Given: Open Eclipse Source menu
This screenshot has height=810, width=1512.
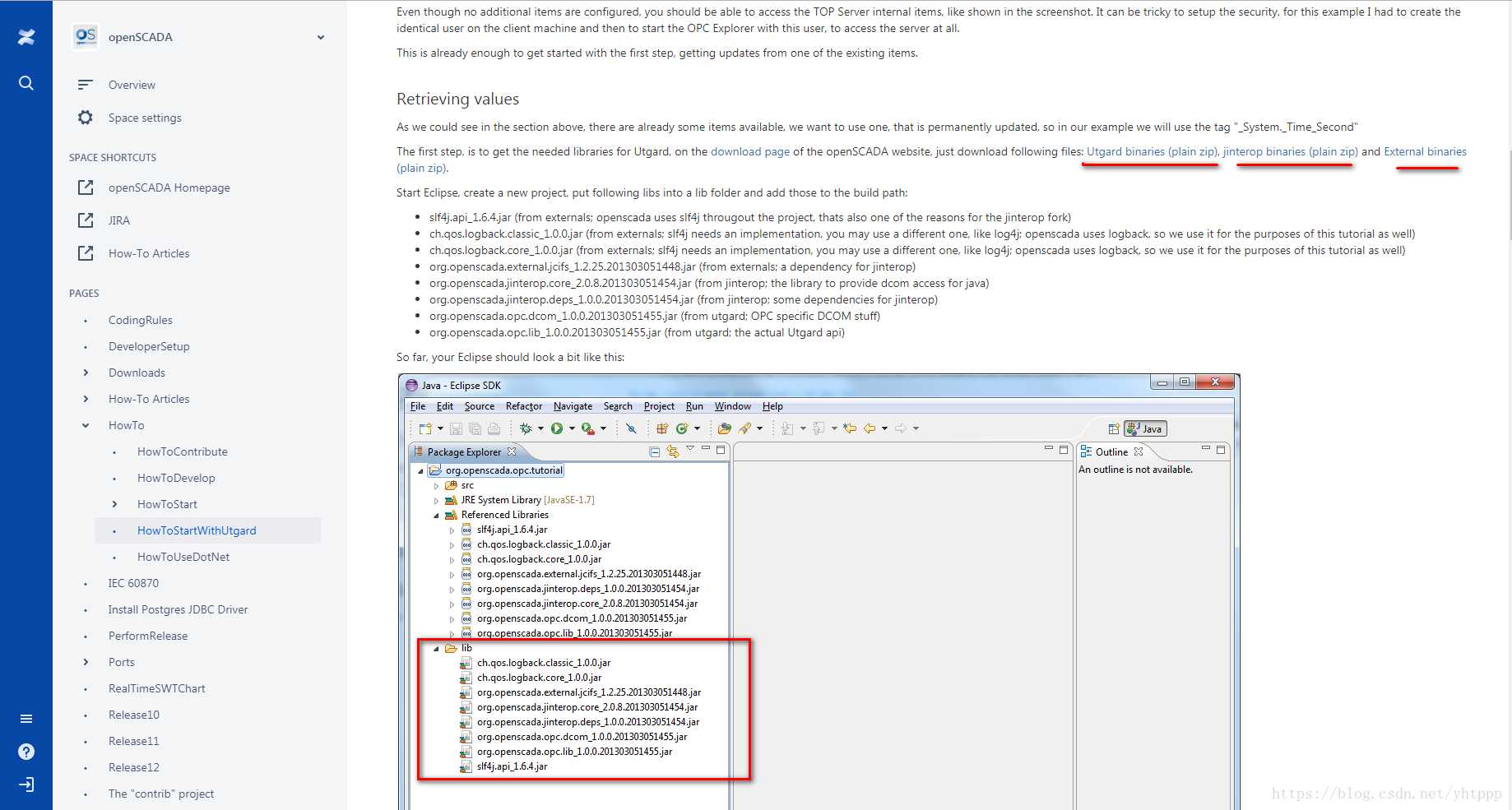Looking at the screenshot, I should click(x=480, y=406).
